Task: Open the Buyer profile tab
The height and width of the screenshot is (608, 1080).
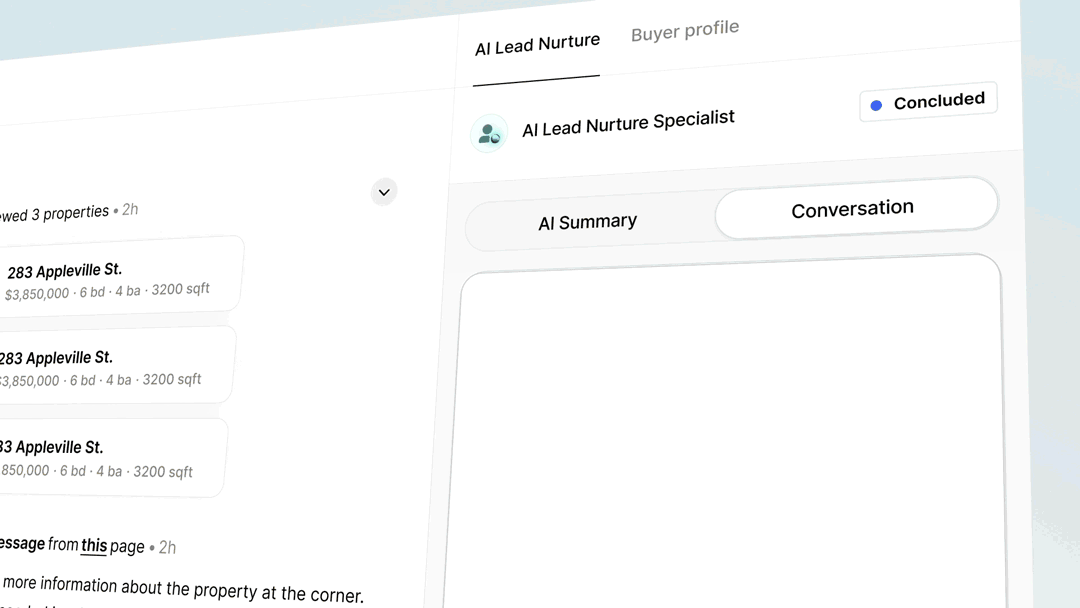Action: 685,31
